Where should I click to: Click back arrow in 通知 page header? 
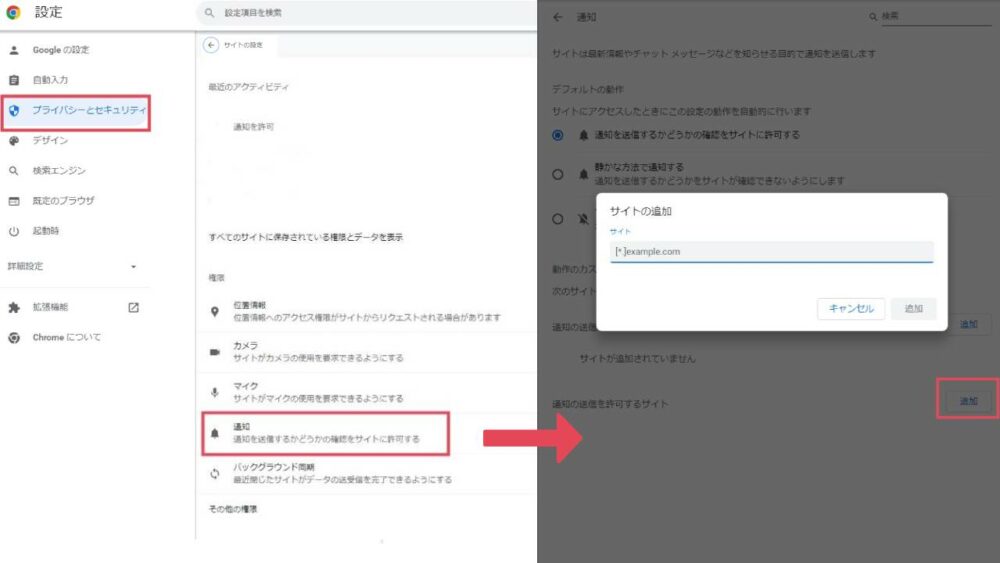[558, 17]
